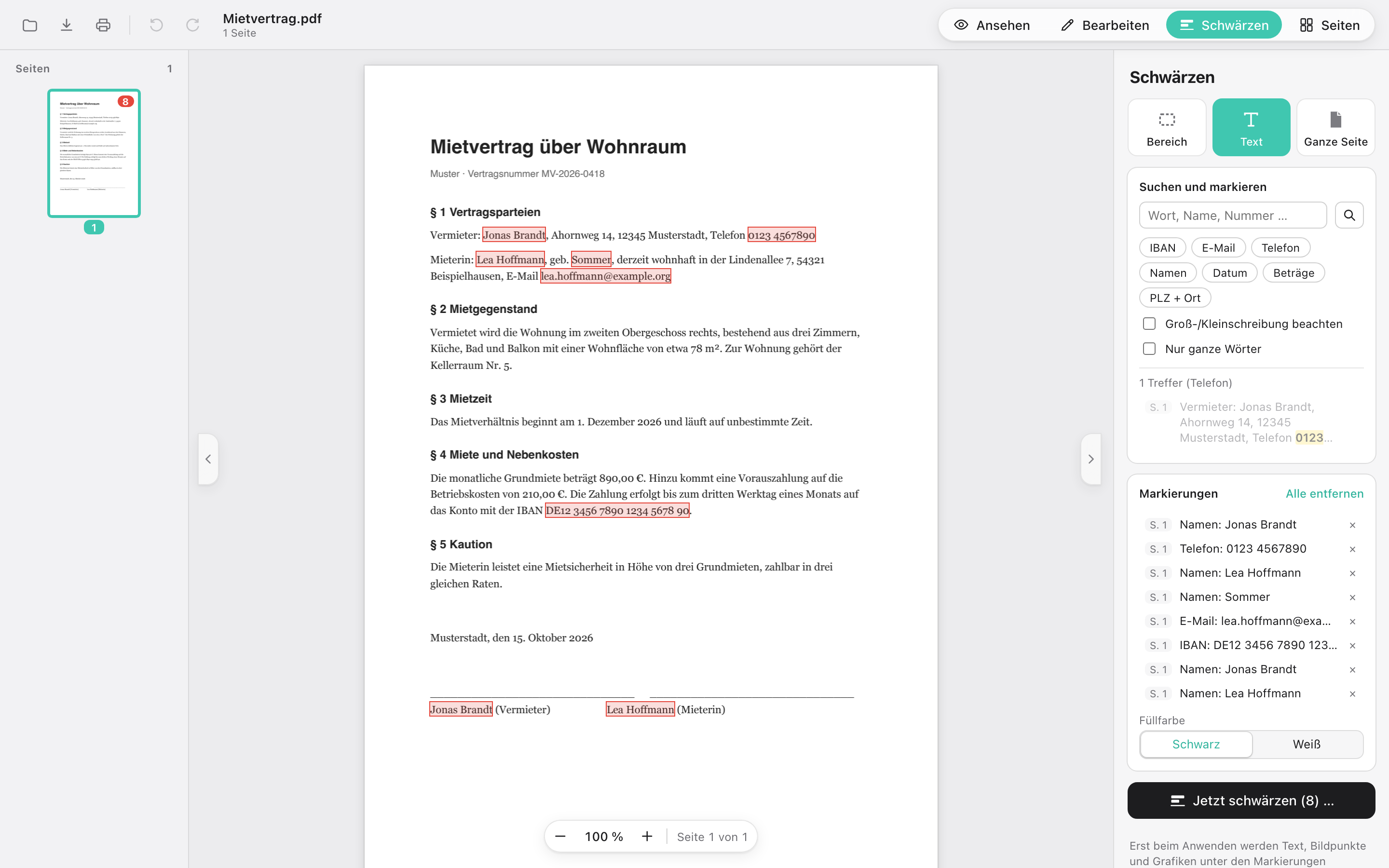Enable Nur ganze Wörter checkbox
1389x868 pixels.
[x=1149, y=349]
